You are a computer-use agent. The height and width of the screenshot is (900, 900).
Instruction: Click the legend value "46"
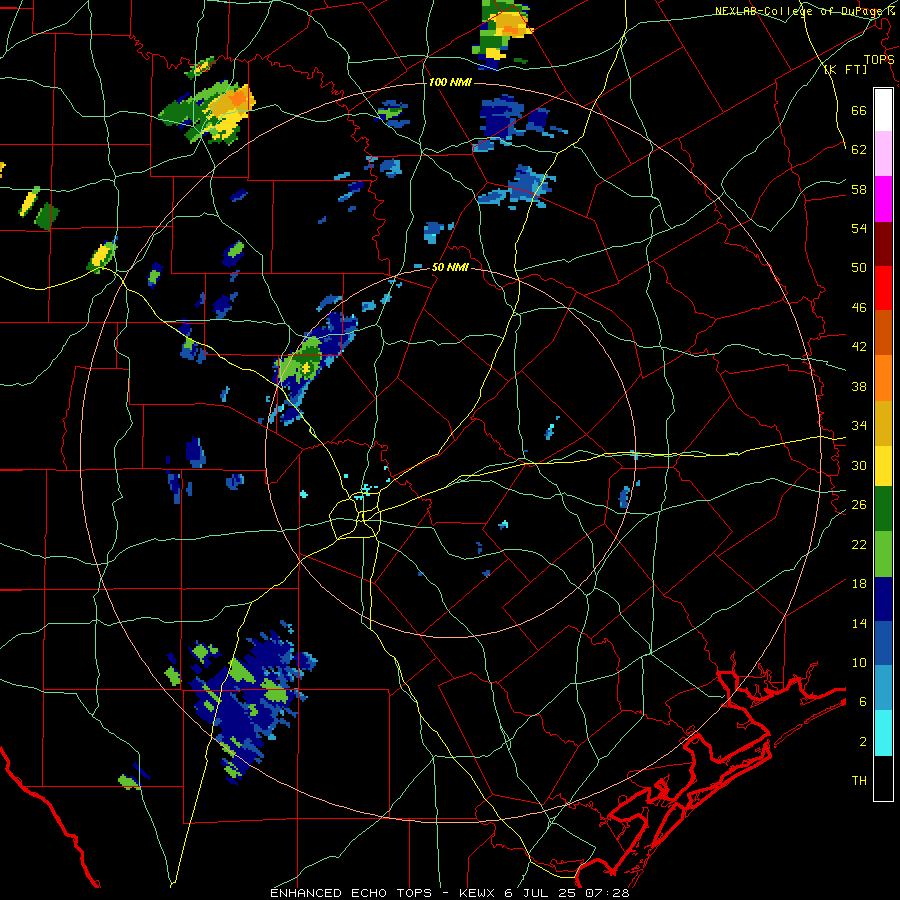[859, 308]
